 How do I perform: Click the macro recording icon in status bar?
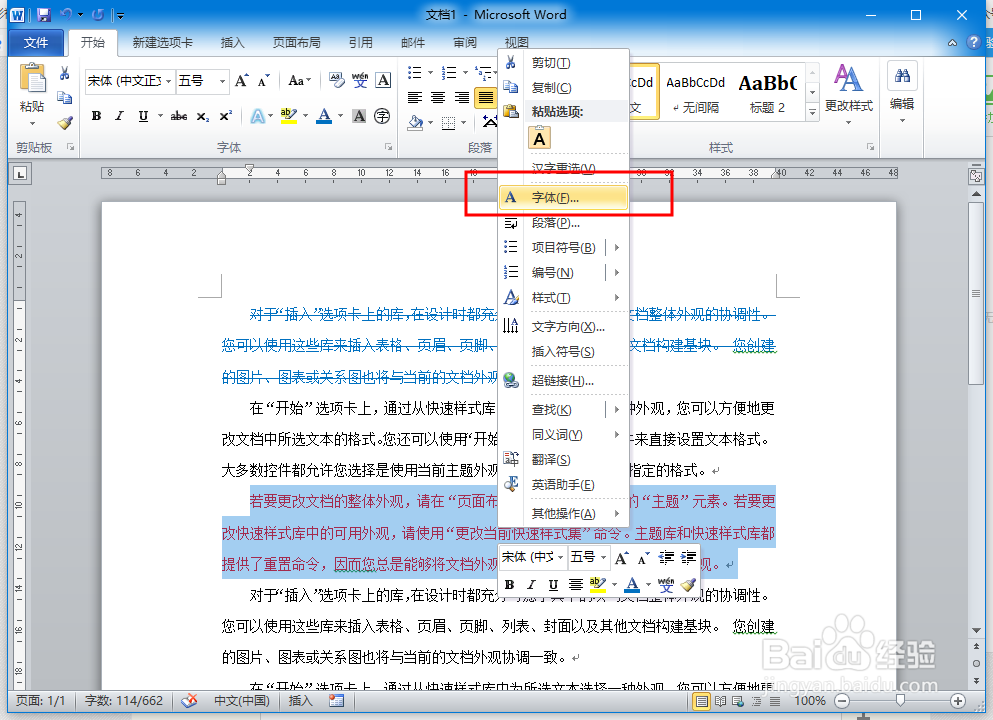click(x=336, y=701)
